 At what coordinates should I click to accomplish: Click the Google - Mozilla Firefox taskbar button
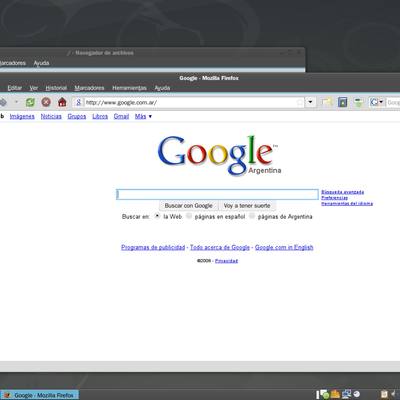[39, 395]
